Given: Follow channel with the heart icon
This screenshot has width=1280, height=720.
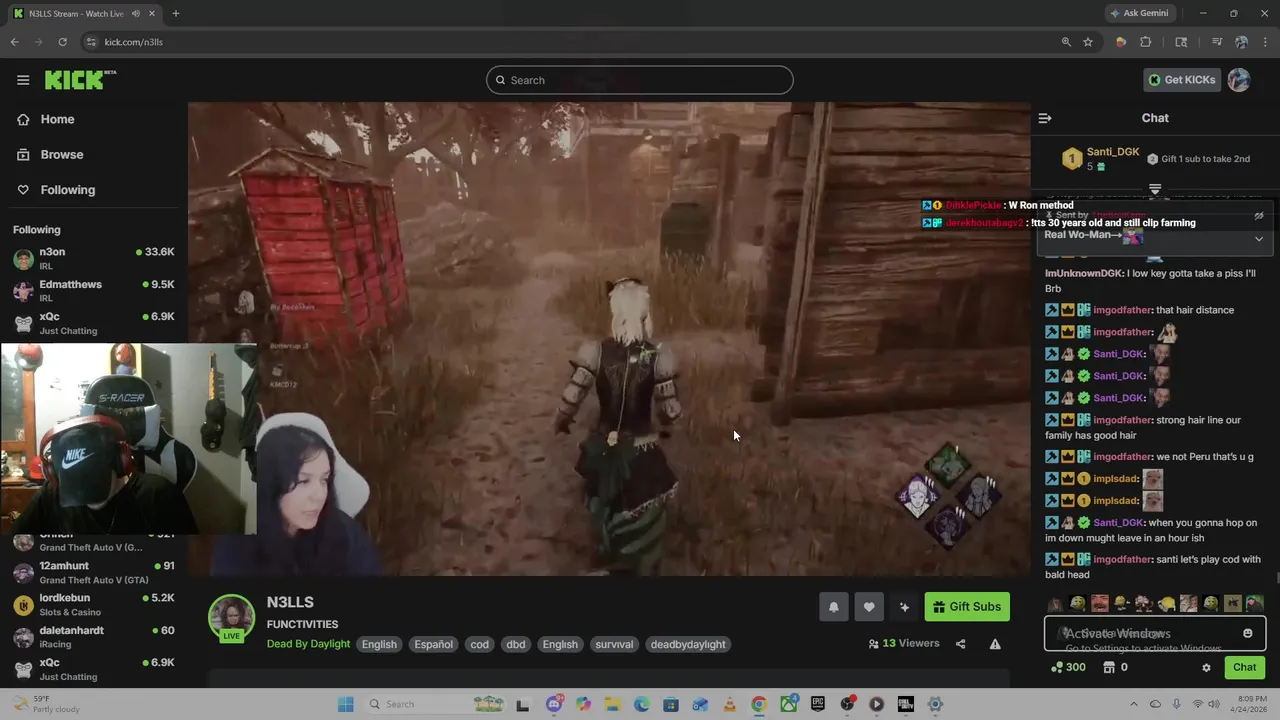Looking at the screenshot, I should tap(869, 607).
